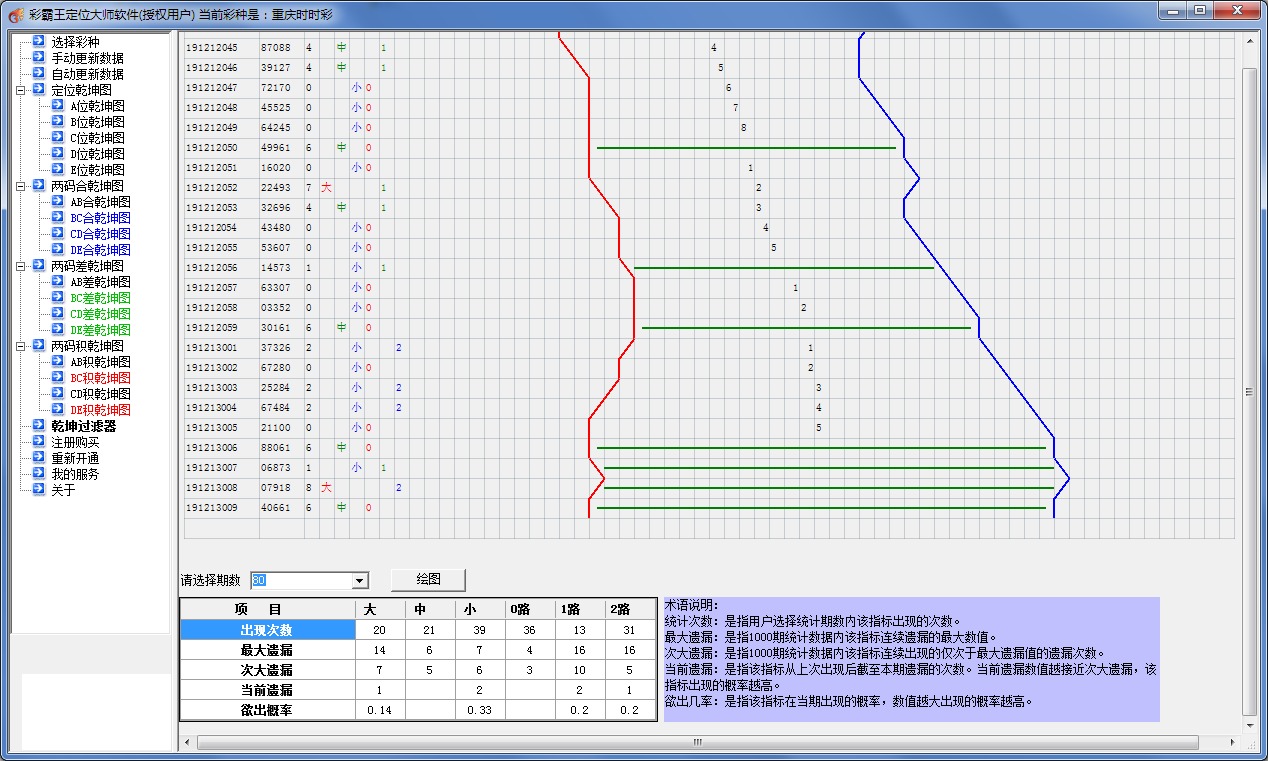The image size is (1268, 761).
Task: Click the arrow icon next to 关于
Action: 38,490
